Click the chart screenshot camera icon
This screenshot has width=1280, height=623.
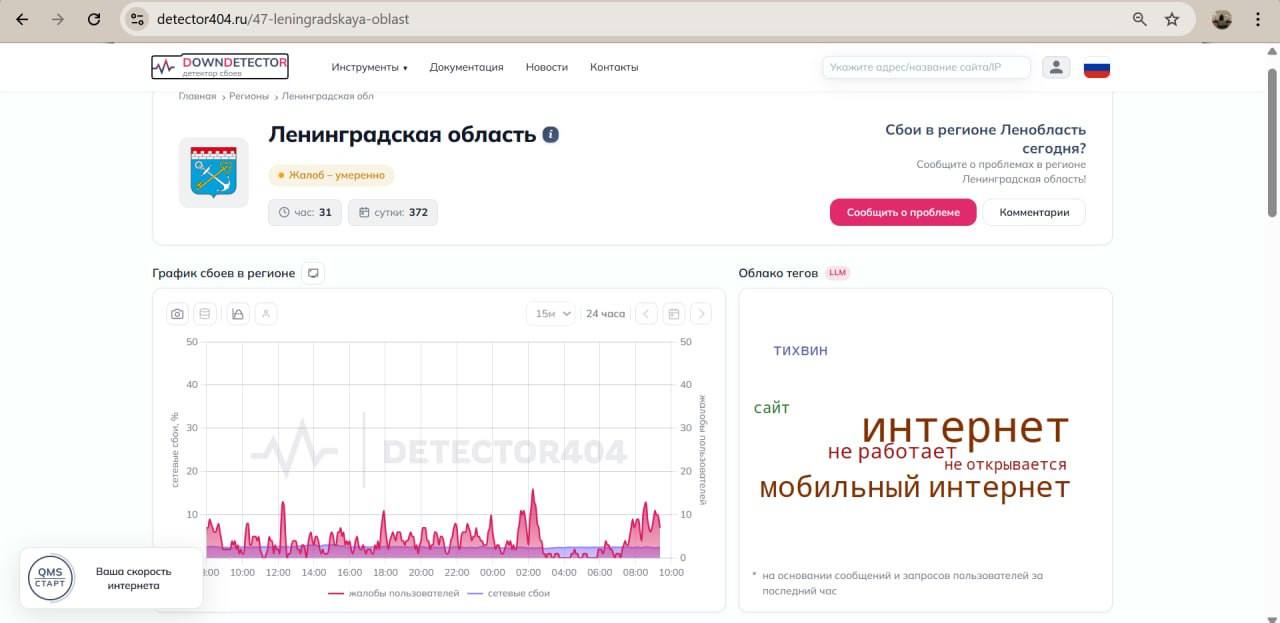177,314
